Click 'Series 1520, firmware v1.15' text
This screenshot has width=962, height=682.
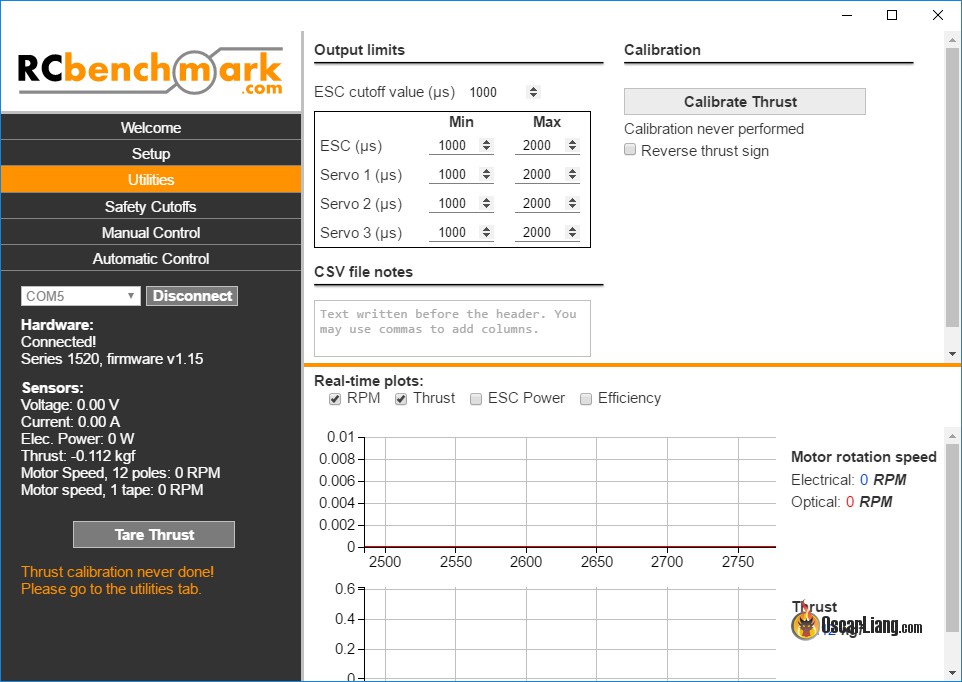click(x=112, y=359)
